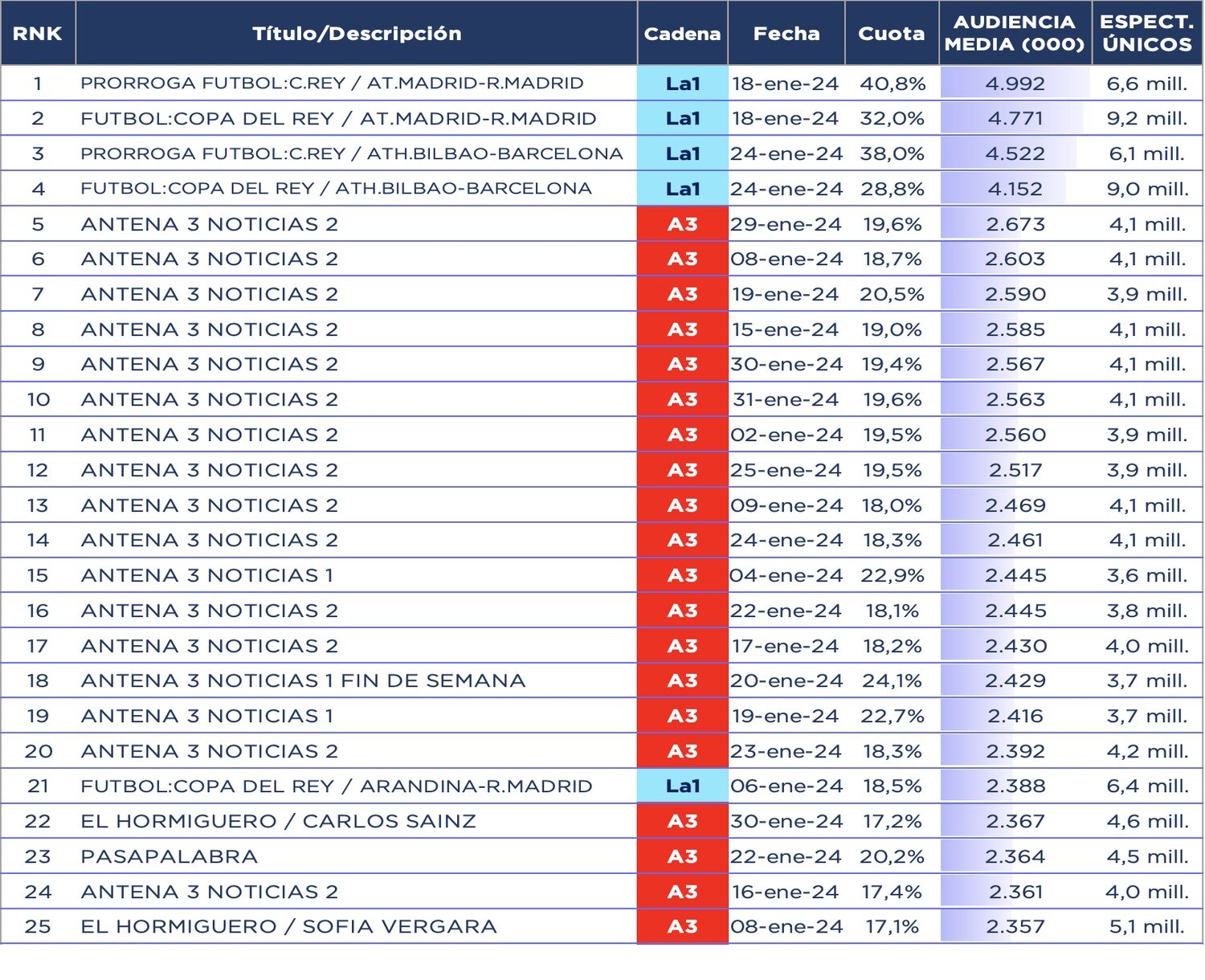Click rank number 25
1205x980 pixels.
[38, 926]
